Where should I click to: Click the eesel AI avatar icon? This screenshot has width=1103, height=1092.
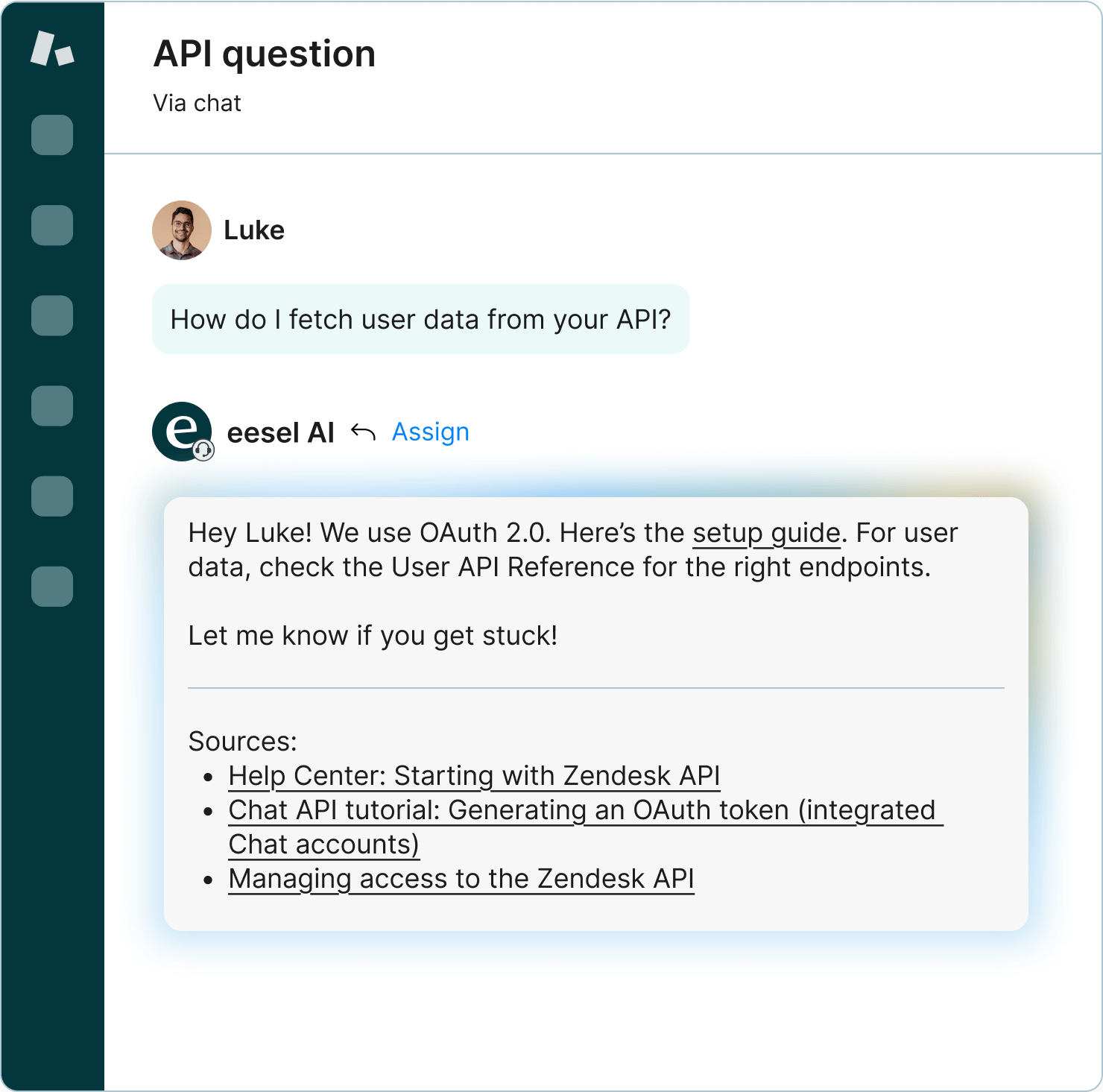tap(183, 432)
